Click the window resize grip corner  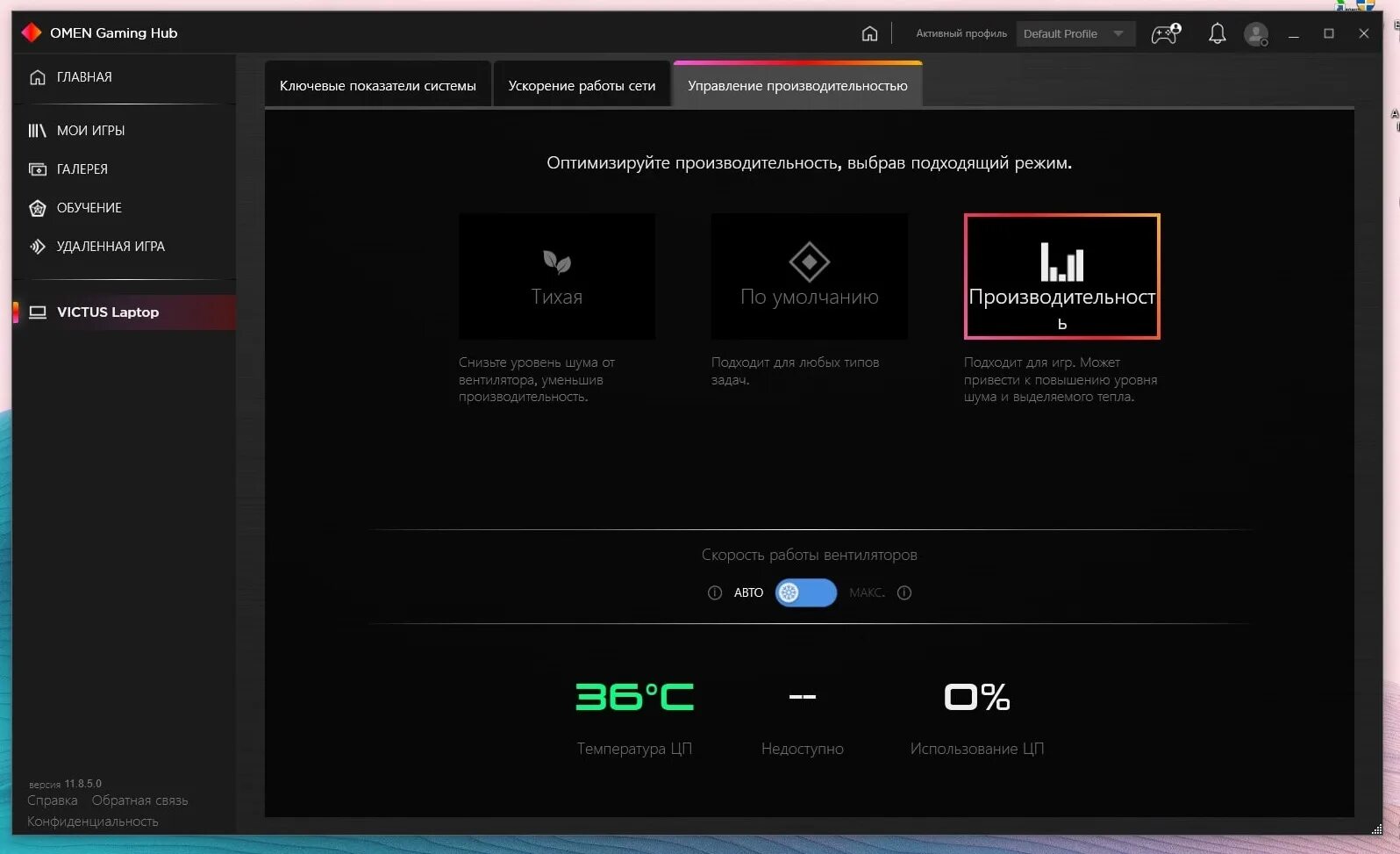pyautogui.click(x=1376, y=828)
